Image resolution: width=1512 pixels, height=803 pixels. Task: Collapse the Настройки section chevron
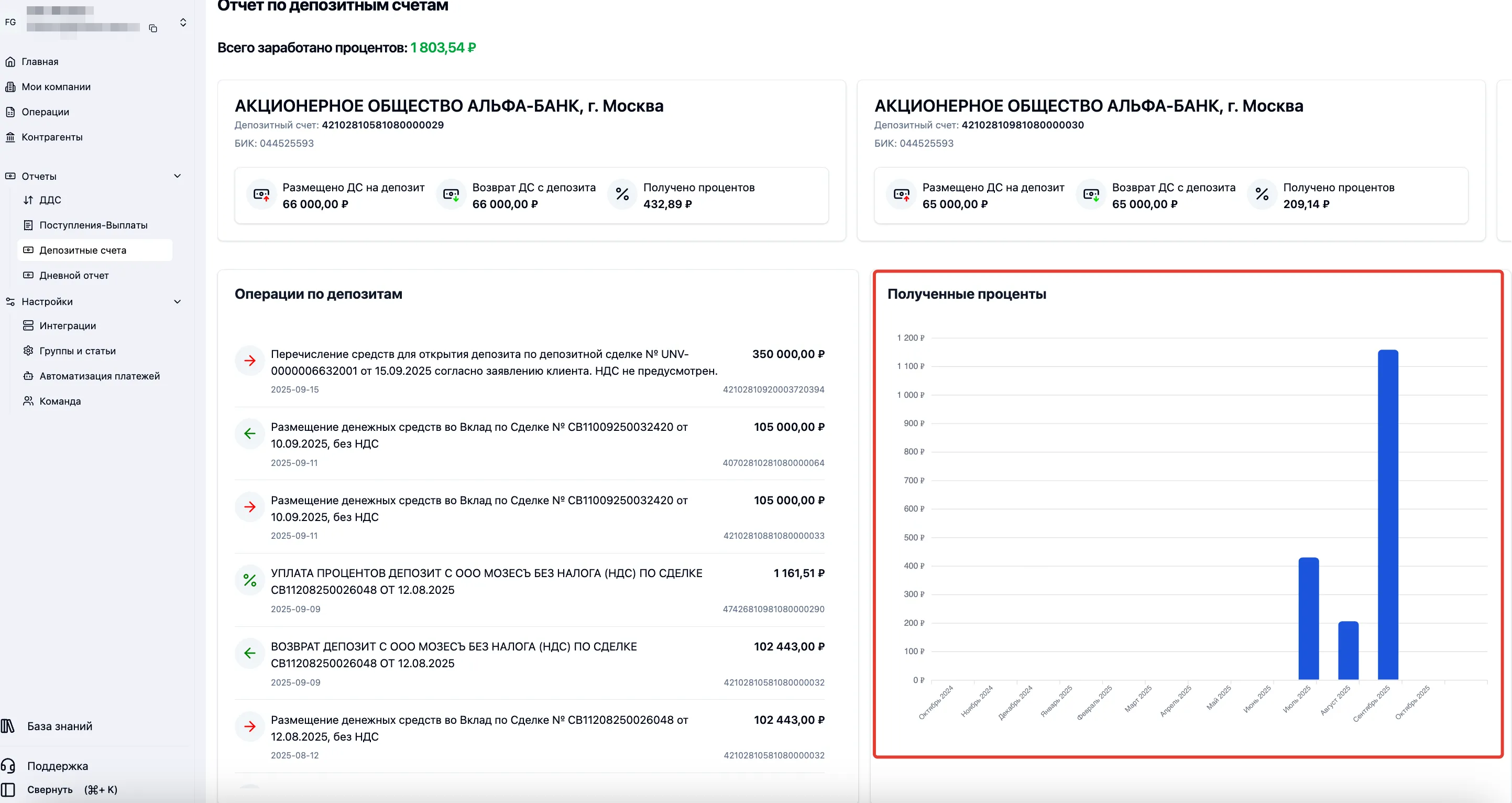point(177,301)
